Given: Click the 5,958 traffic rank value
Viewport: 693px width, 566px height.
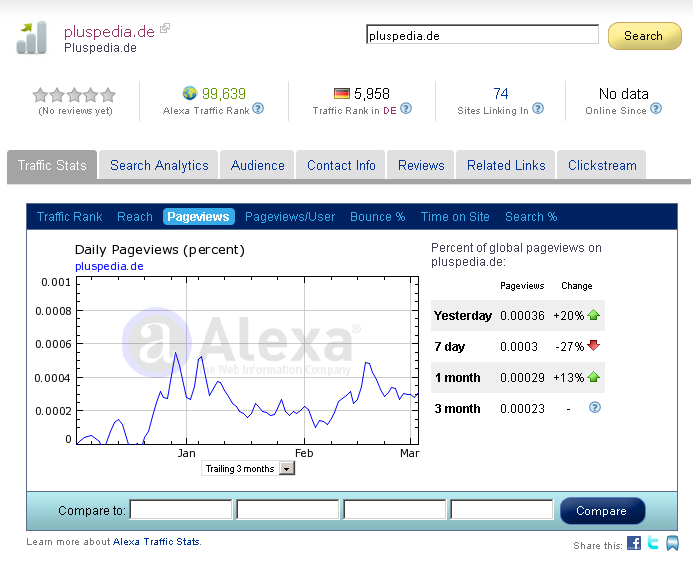Looking at the screenshot, I should click(x=372, y=94).
